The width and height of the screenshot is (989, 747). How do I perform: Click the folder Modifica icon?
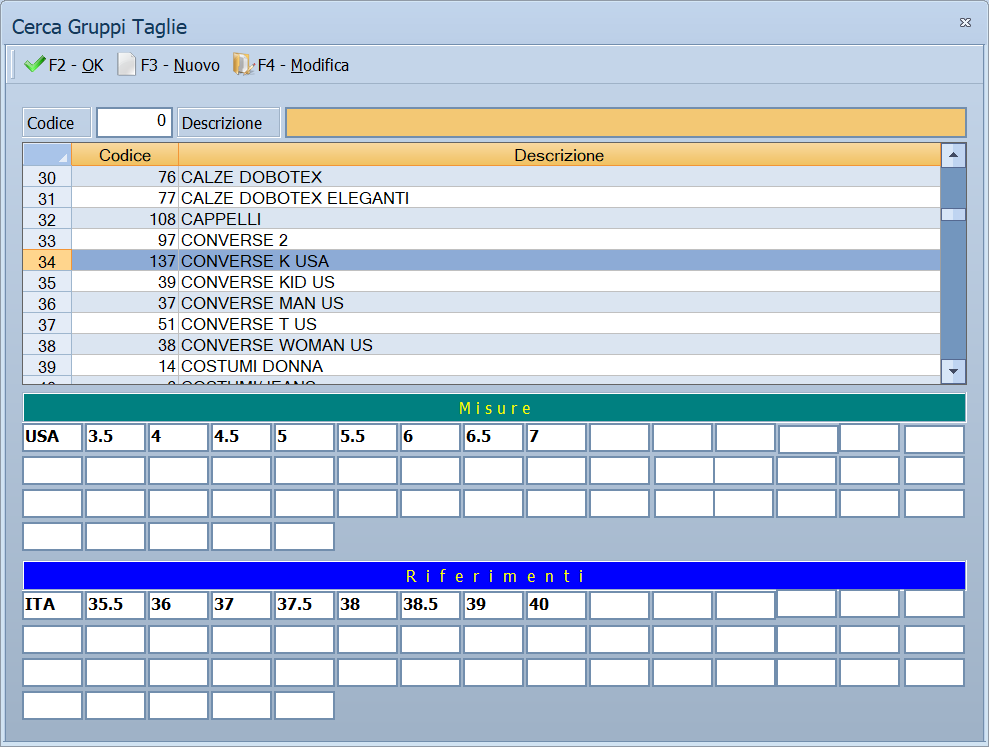tap(243, 64)
